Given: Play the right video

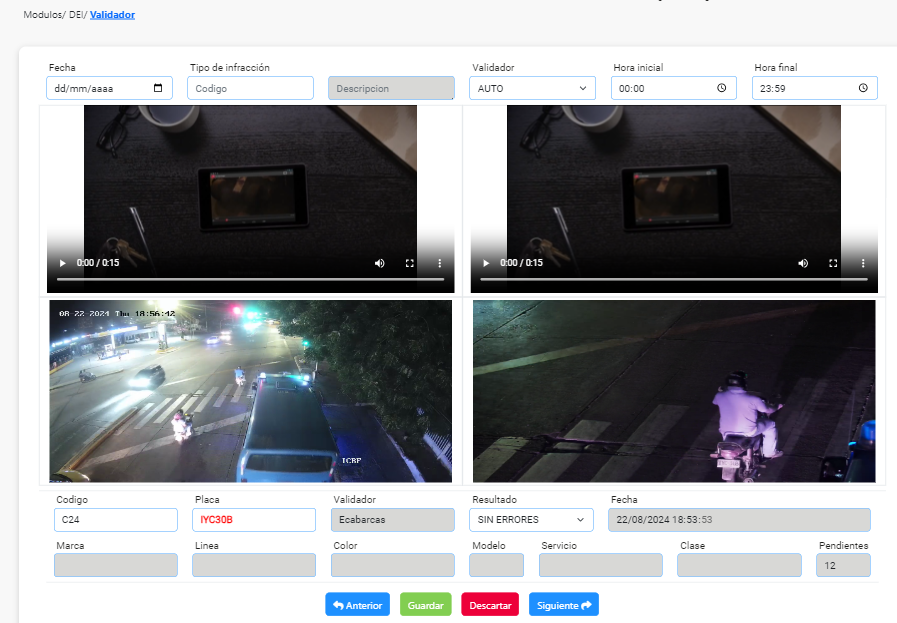Looking at the screenshot, I should [x=486, y=263].
